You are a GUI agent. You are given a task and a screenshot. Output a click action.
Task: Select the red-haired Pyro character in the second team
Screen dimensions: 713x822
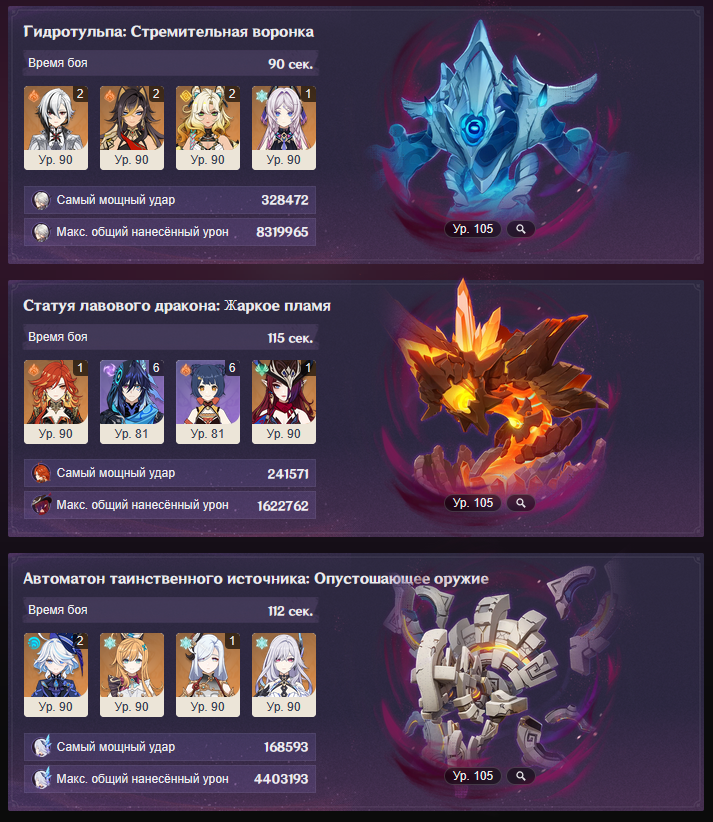[x=56, y=402]
